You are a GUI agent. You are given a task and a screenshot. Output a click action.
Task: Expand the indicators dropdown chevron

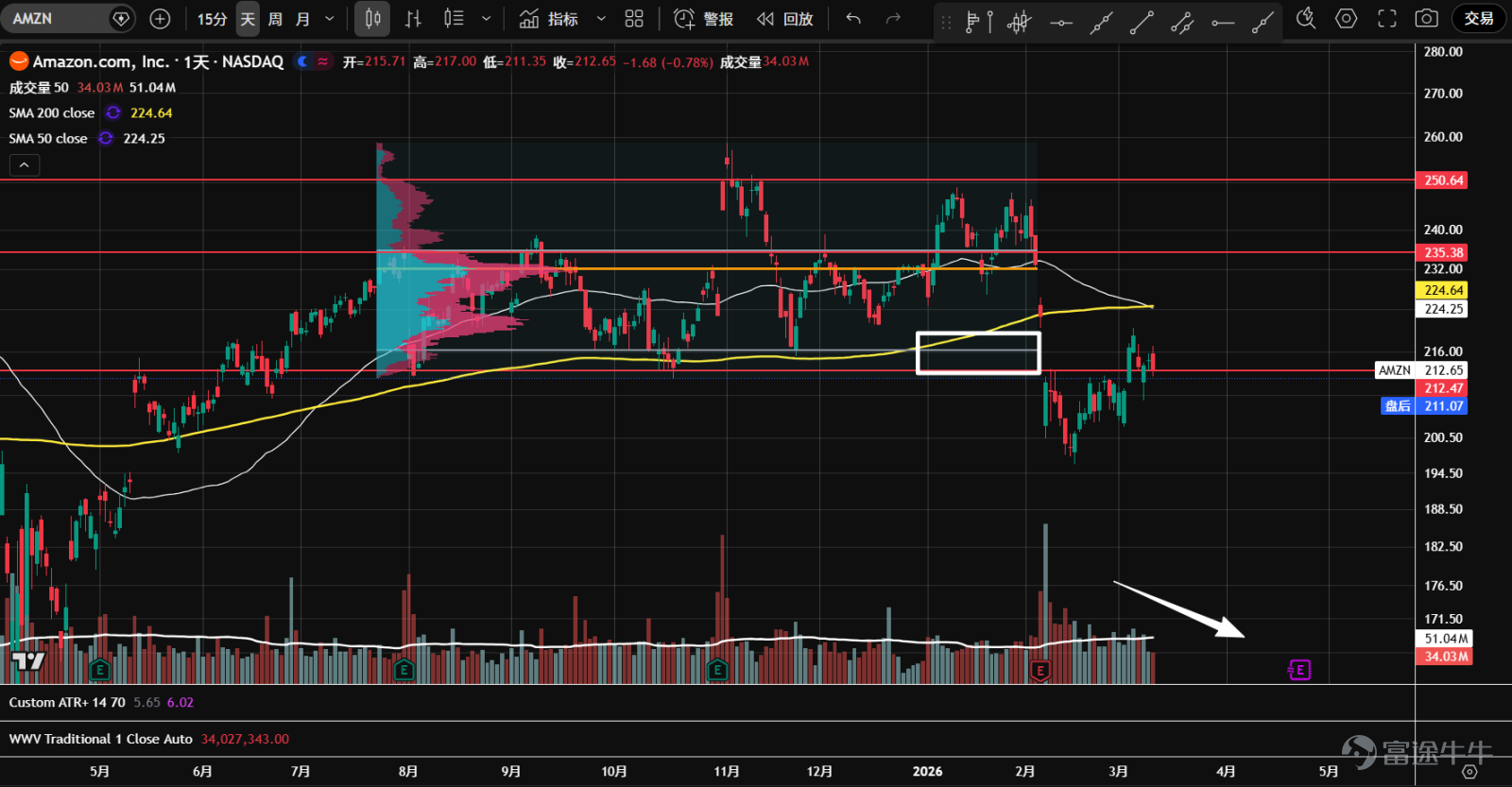pyautogui.click(x=601, y=19)
